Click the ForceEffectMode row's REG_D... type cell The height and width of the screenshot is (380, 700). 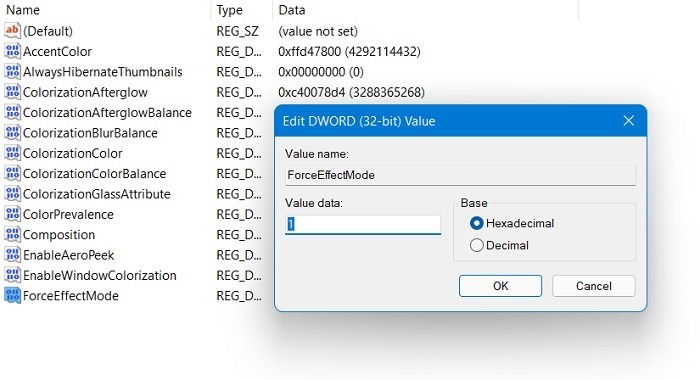pyautogui.click(x=239, y=296)
